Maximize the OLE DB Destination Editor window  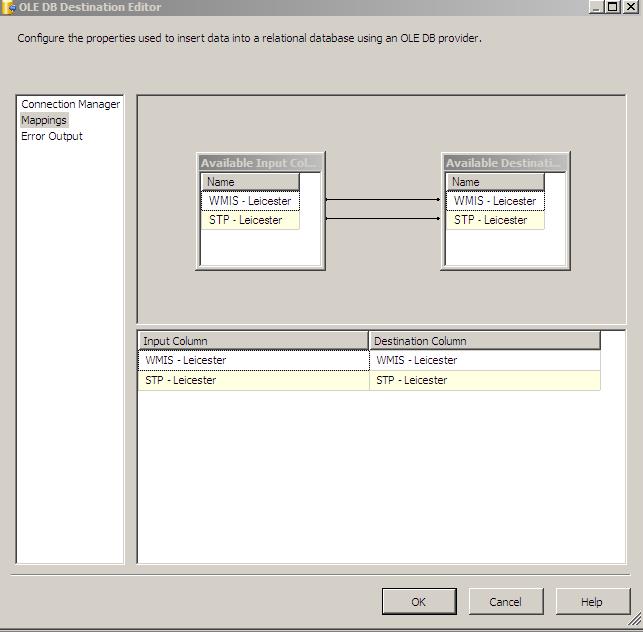coord(613,7)
